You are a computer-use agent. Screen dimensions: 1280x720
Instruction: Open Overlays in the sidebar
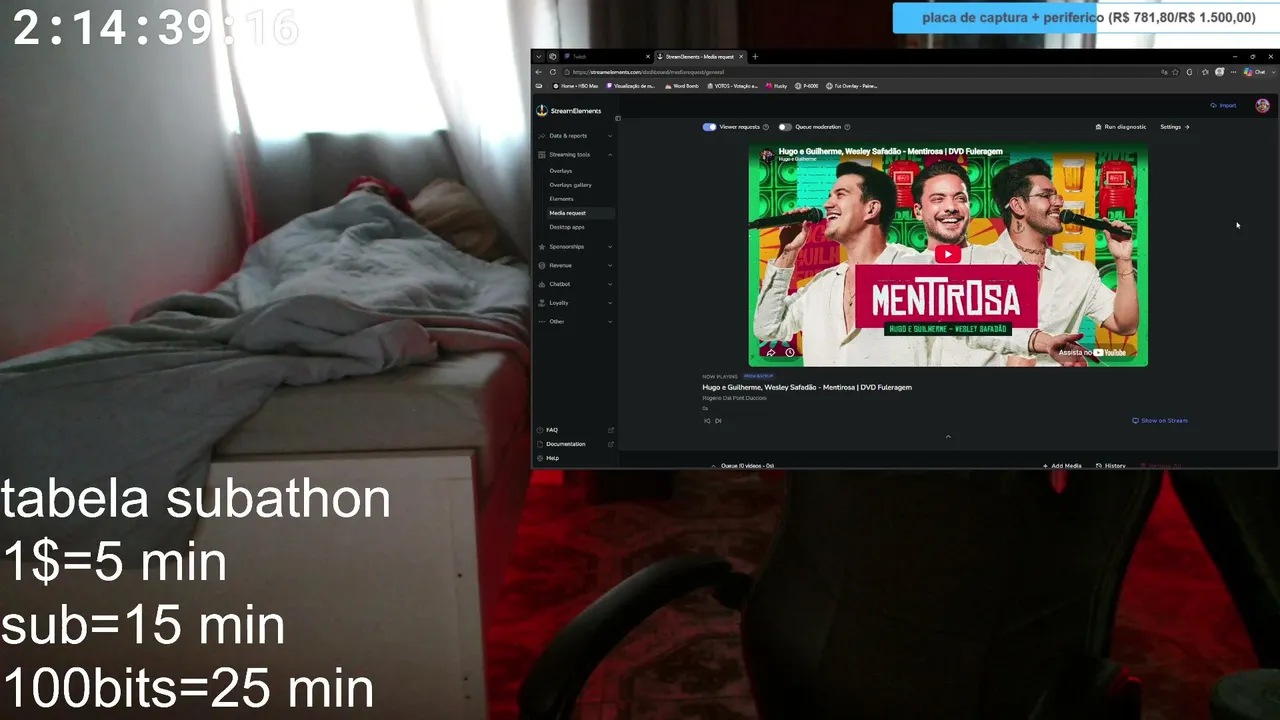561,171
